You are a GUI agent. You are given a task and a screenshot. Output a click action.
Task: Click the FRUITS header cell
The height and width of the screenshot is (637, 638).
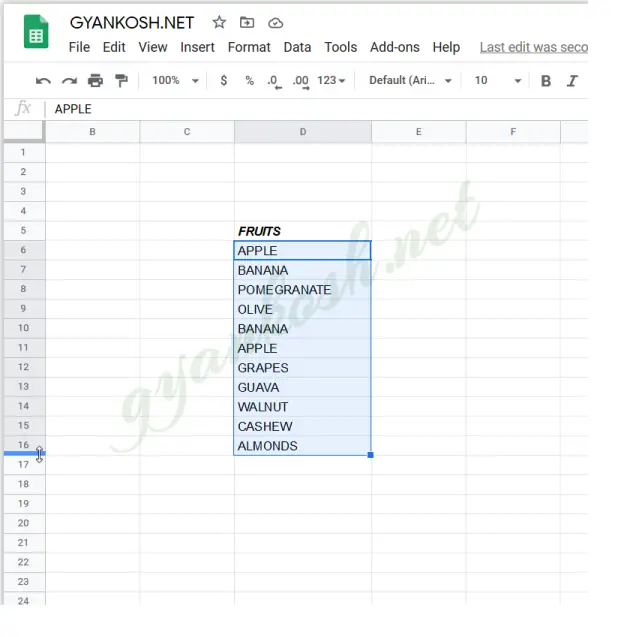pos(303,231)
